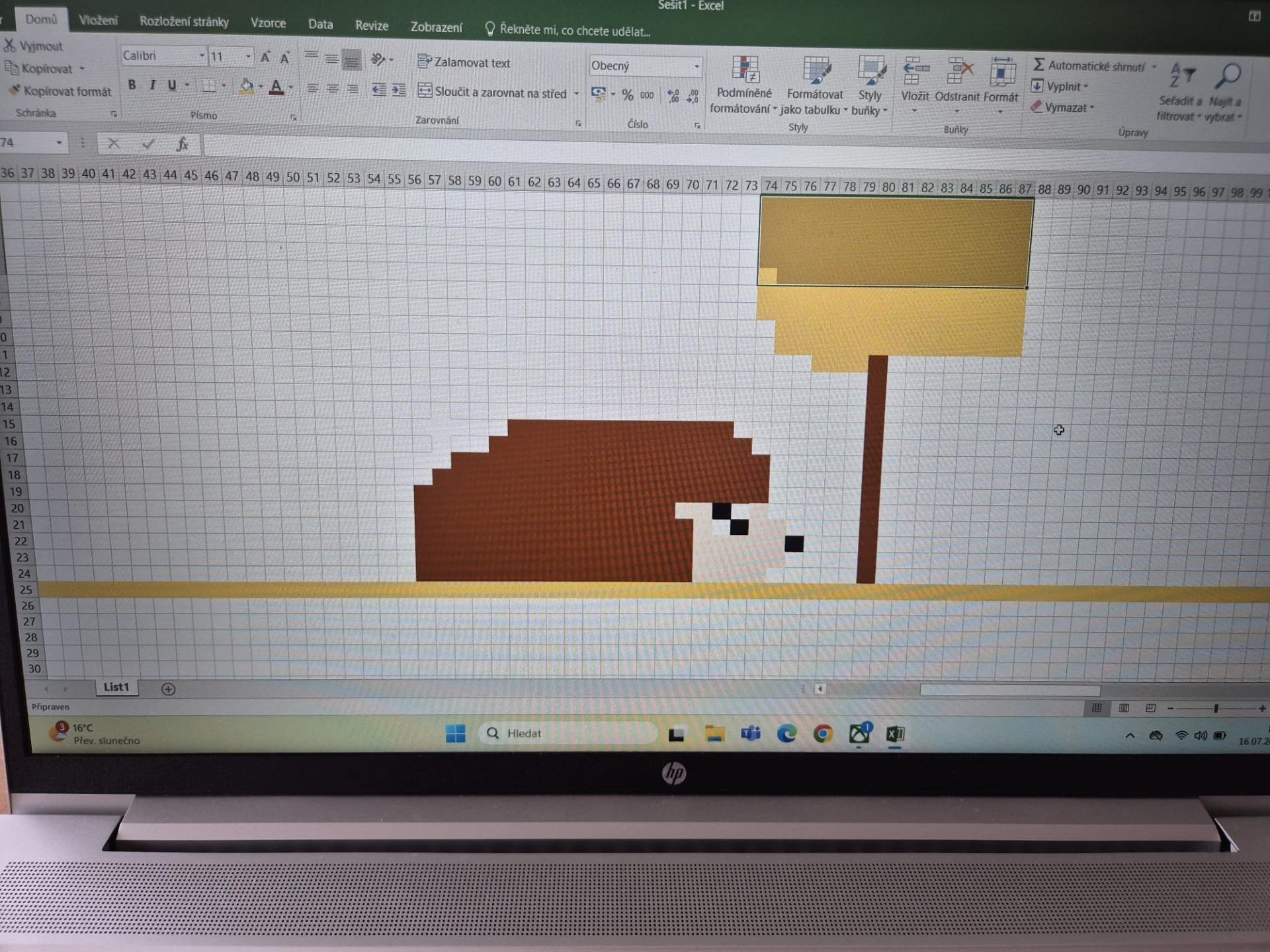
Task: Click the accounting currency format icon
Action: [599, 94]
